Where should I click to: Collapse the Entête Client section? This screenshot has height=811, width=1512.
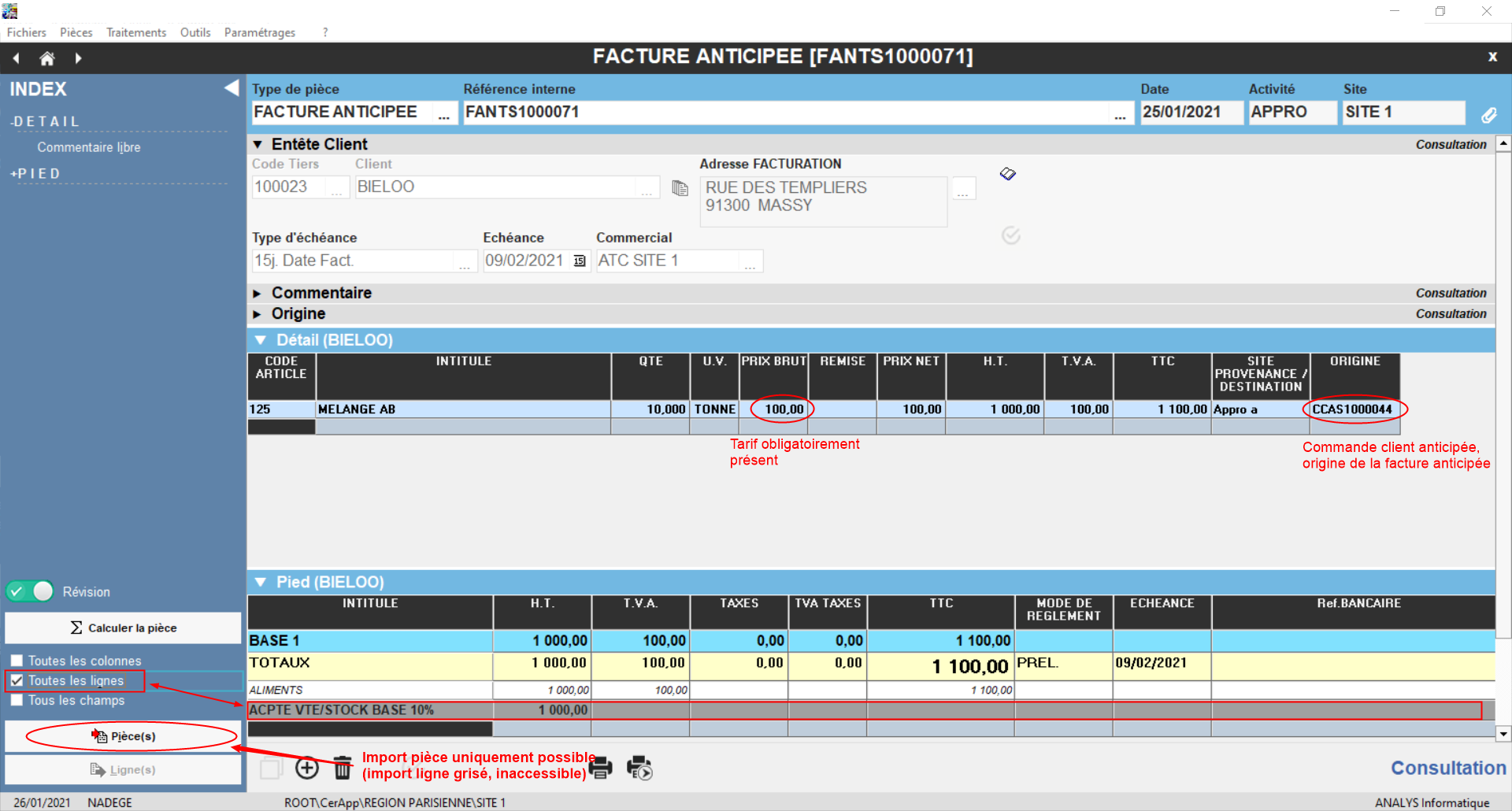258,144
